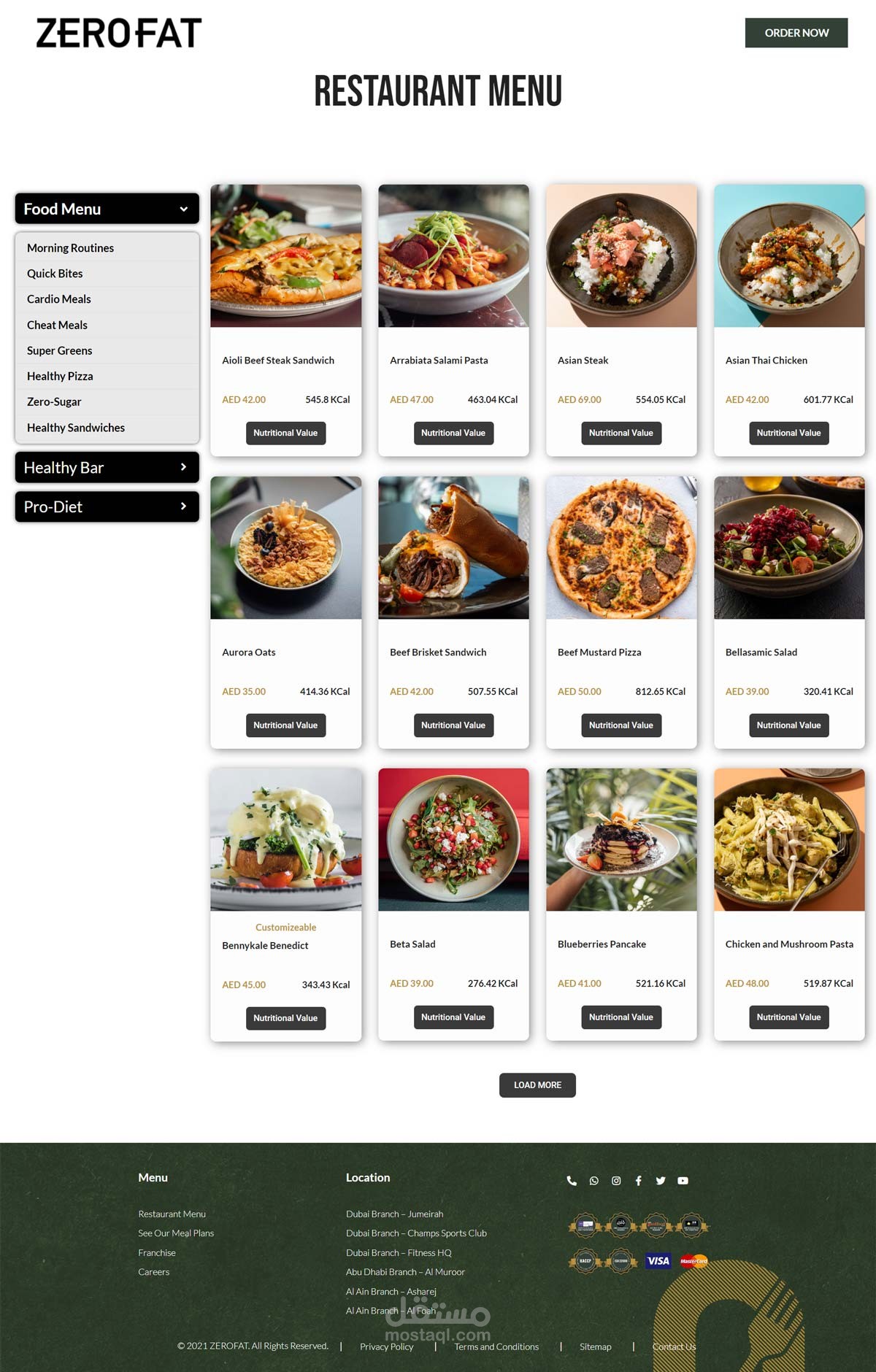The image size is (876, 1372).
Task: Collapse the Food Menu dropdown
Action: tap(107, 209)
